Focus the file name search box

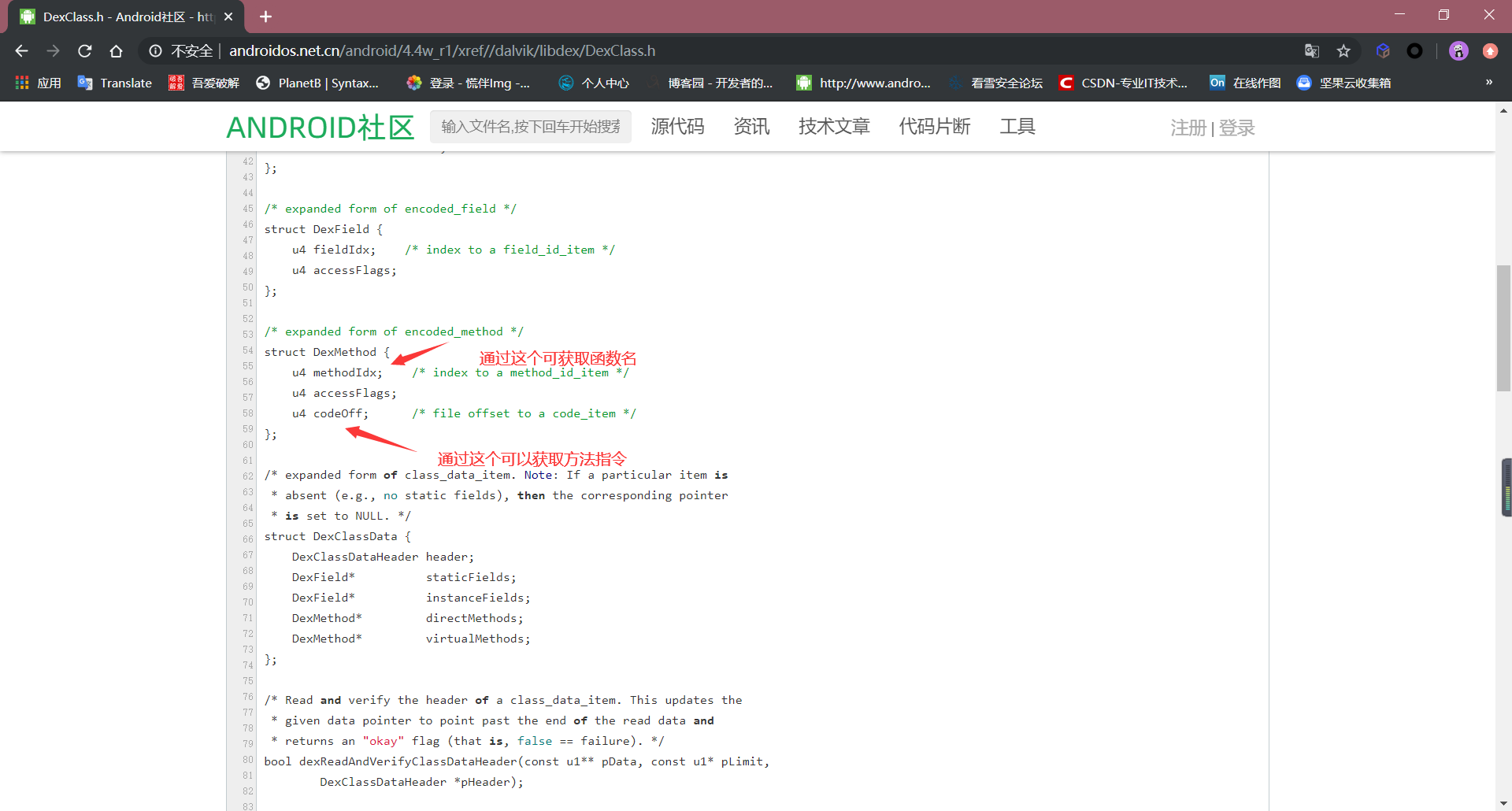point(531,127)
